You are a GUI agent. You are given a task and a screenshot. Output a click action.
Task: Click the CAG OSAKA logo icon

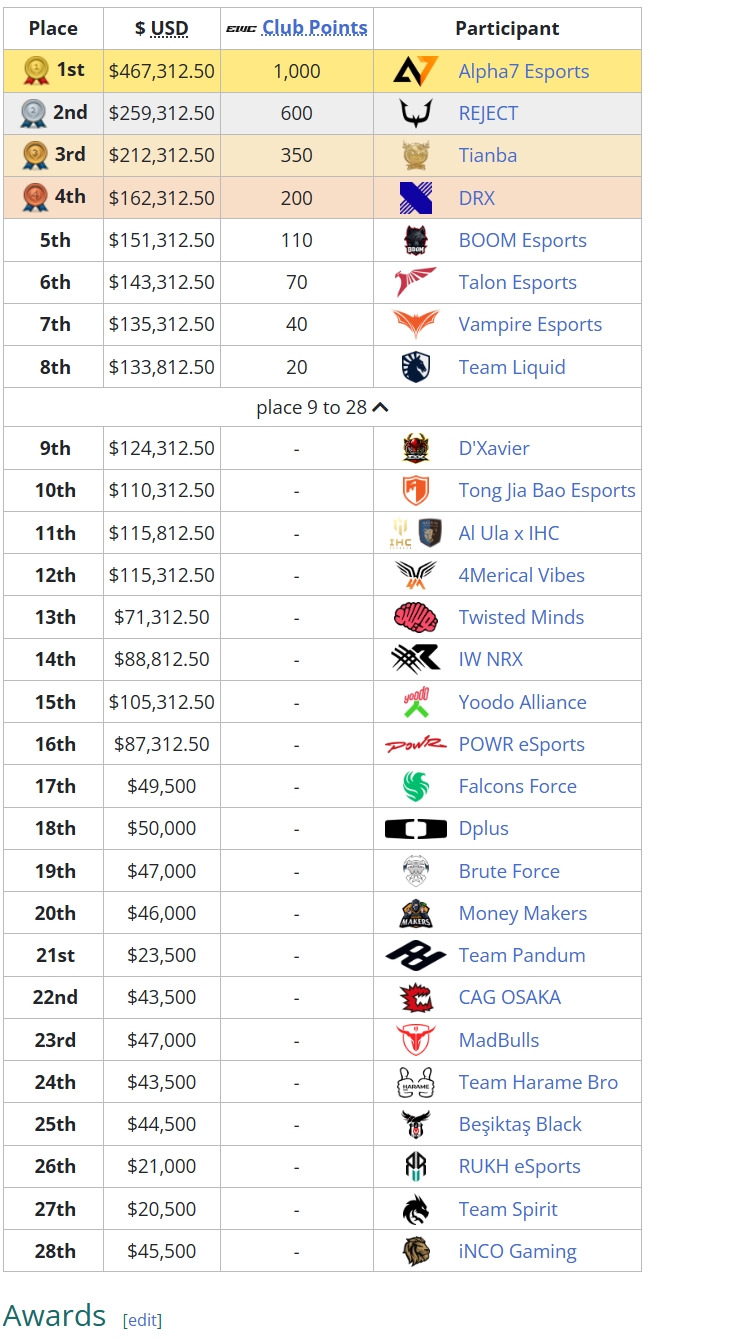[x=415, y=997]
